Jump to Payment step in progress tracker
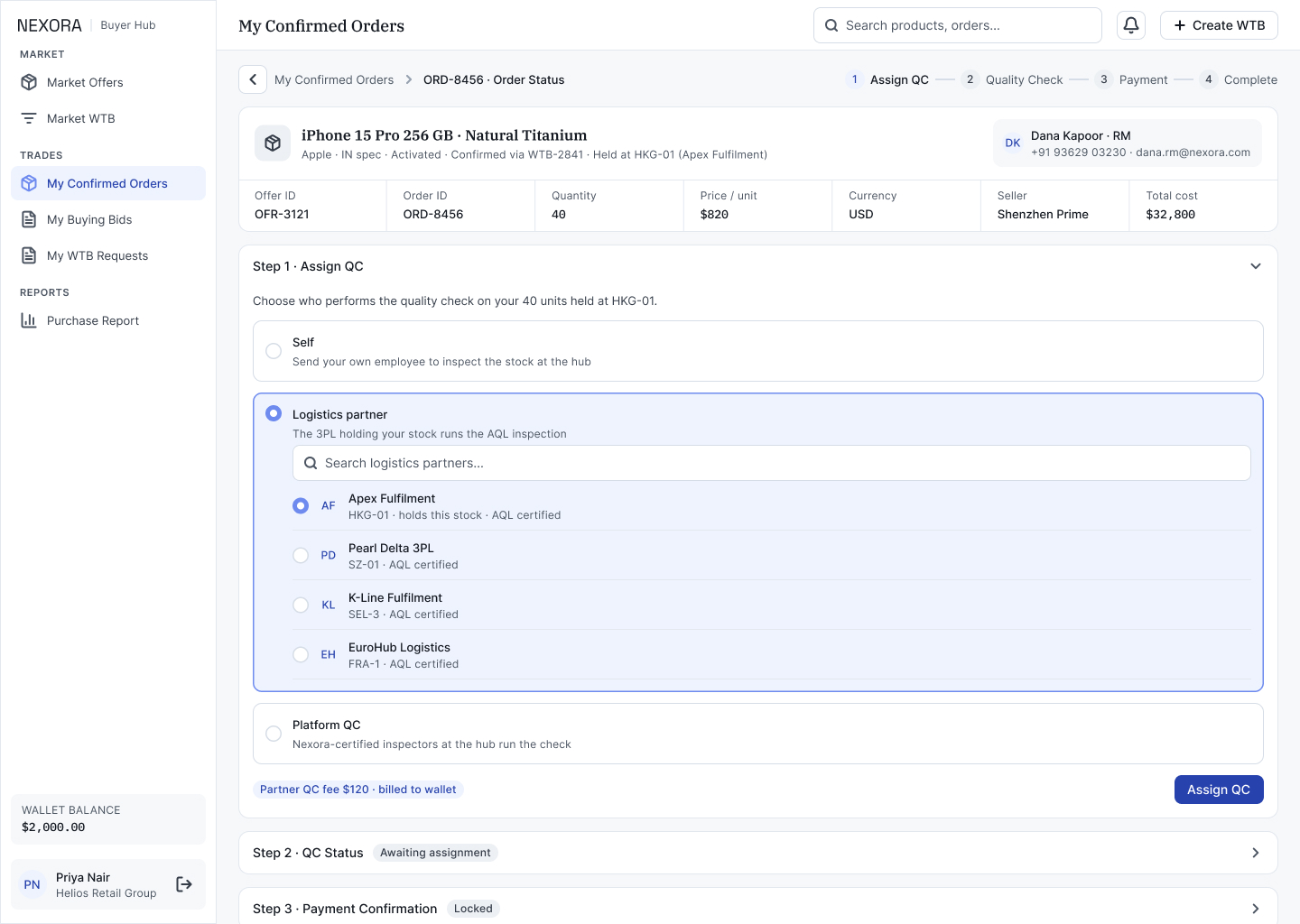 [x=1131, y=79]
